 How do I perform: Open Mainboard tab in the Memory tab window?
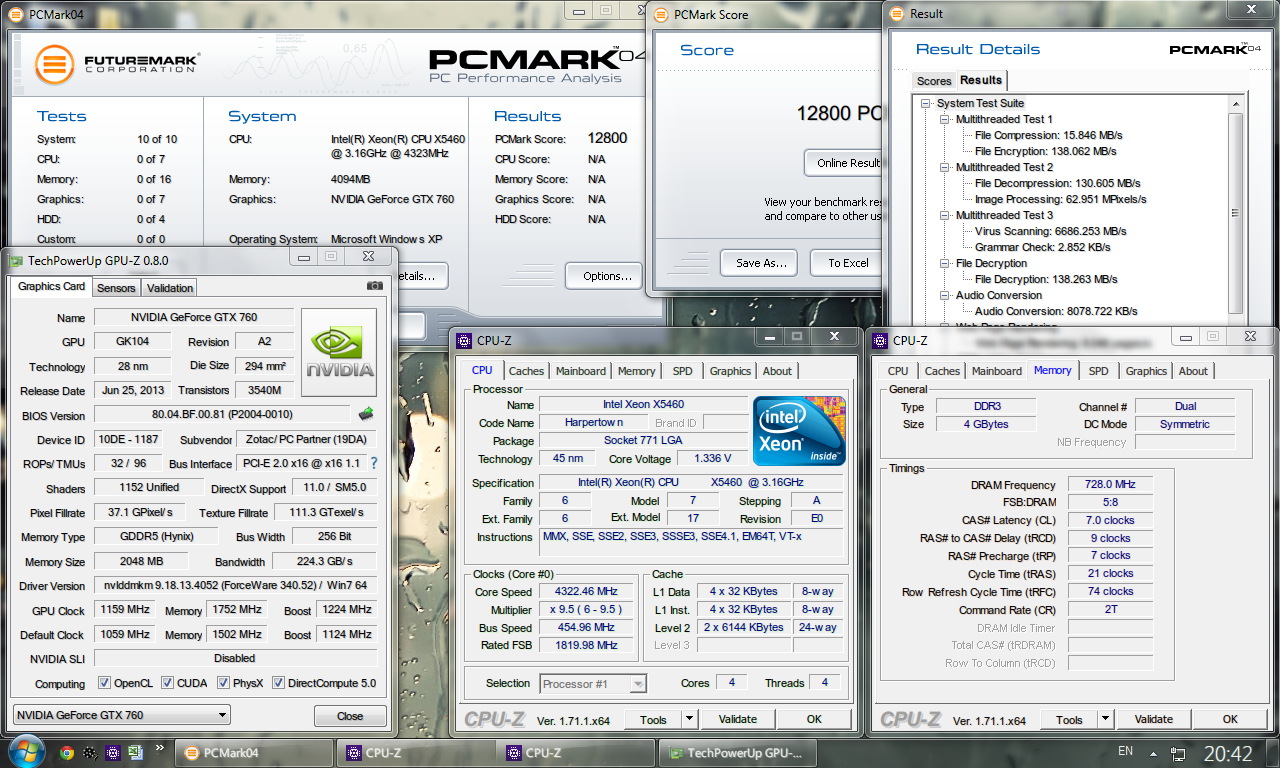pos(997,371)
